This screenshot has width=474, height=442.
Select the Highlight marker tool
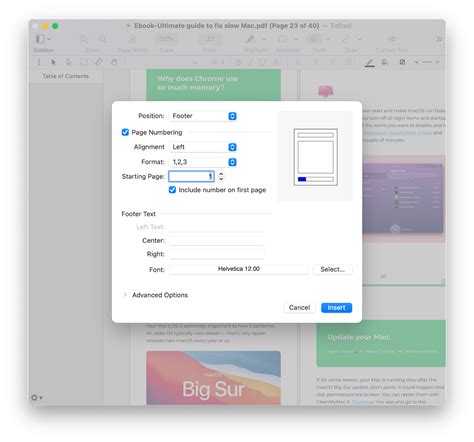coord(250,39)
